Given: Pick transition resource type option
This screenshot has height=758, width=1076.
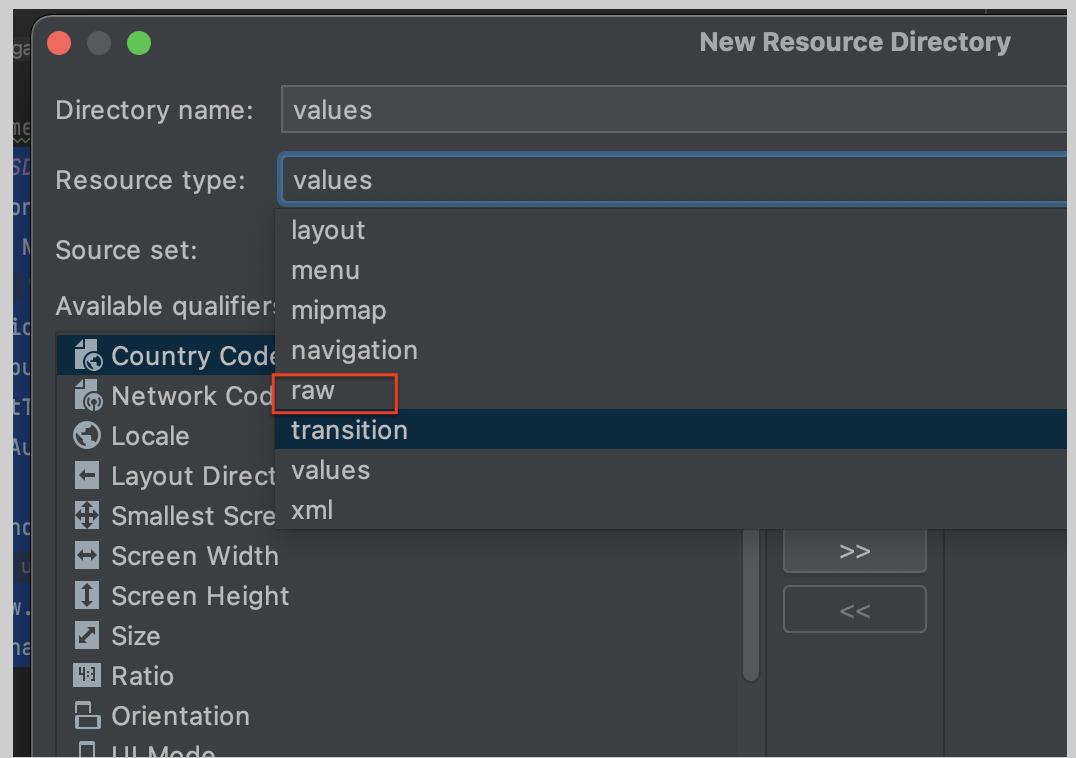Looking at the screenshot, I should [670, 429].
